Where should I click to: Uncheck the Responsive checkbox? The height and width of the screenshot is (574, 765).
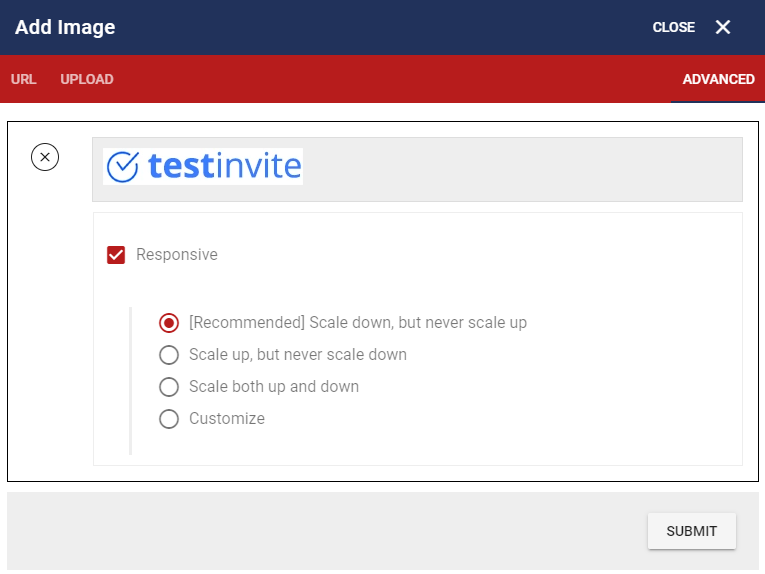click(116, 255)
